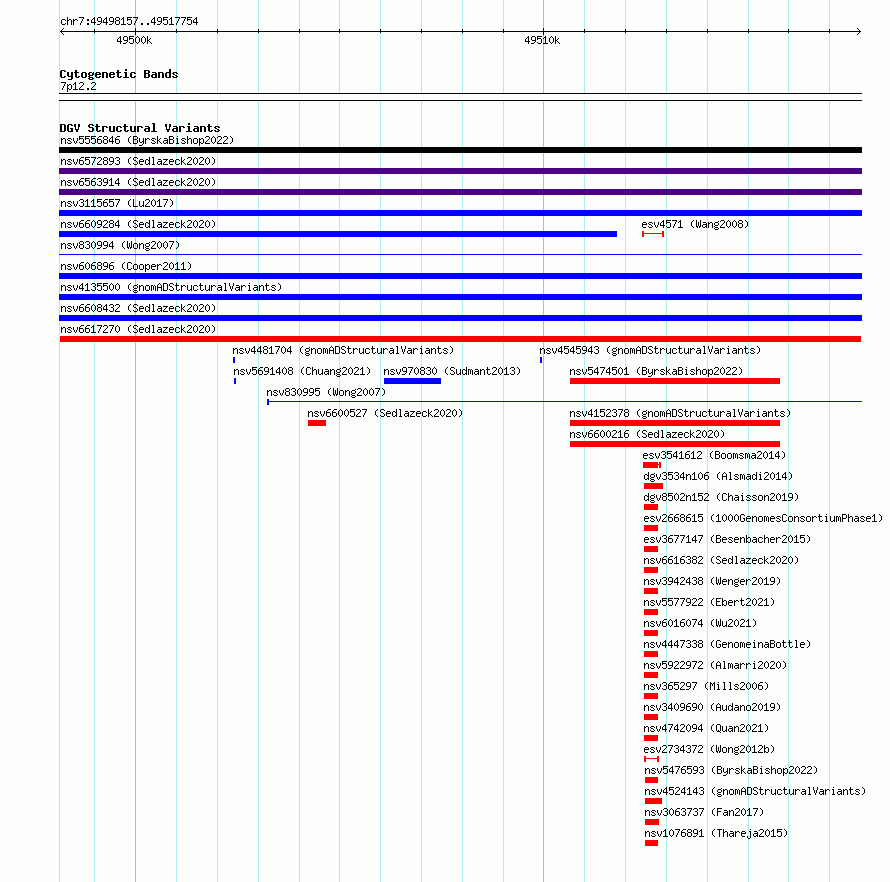The height and width of the screenshot is (882, 890).
Task: Click the chr7:49498157..49517754 coordinates
Action: pos(129,21)
